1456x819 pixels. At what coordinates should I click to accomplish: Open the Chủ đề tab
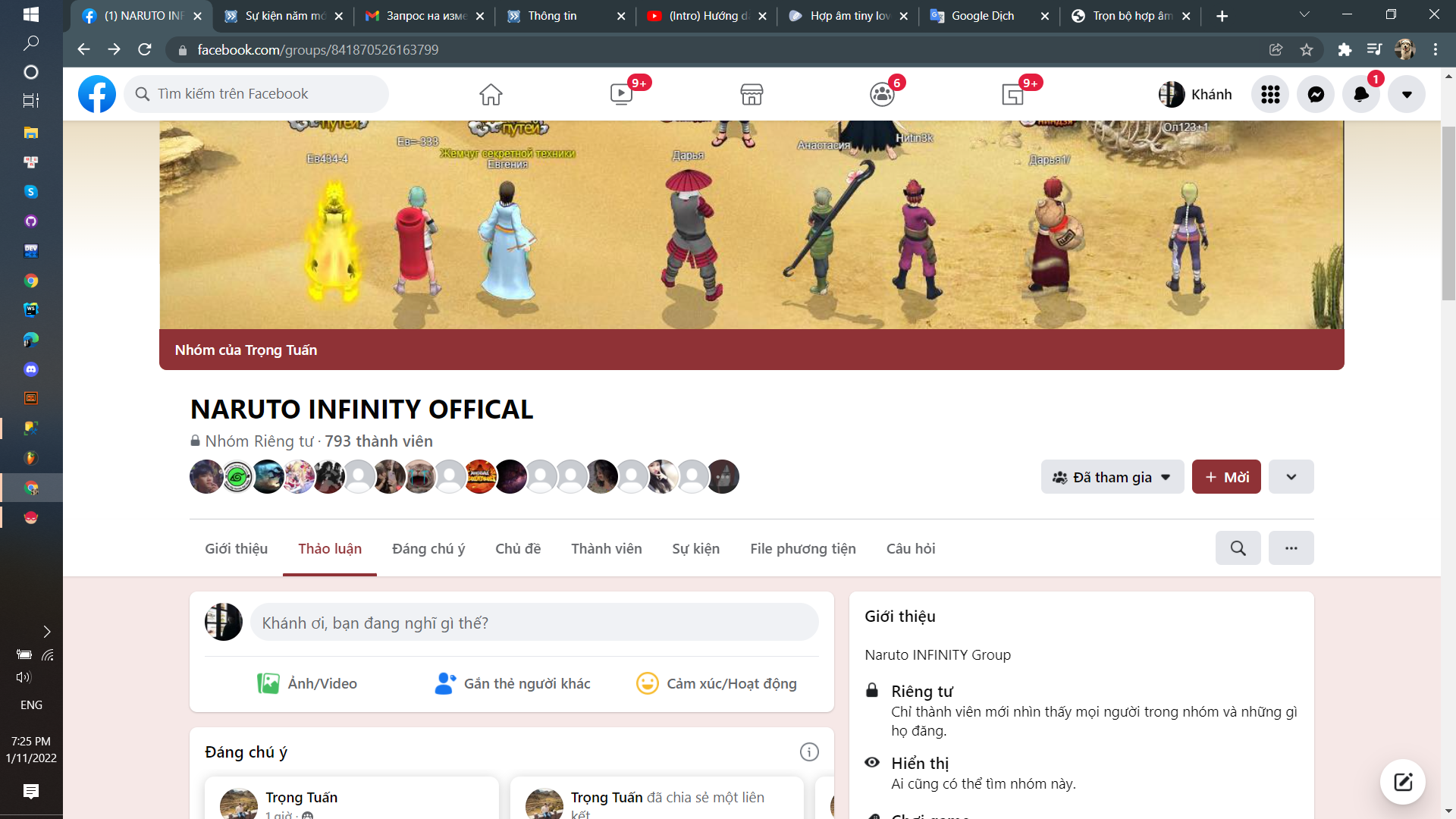pos(518,548)
